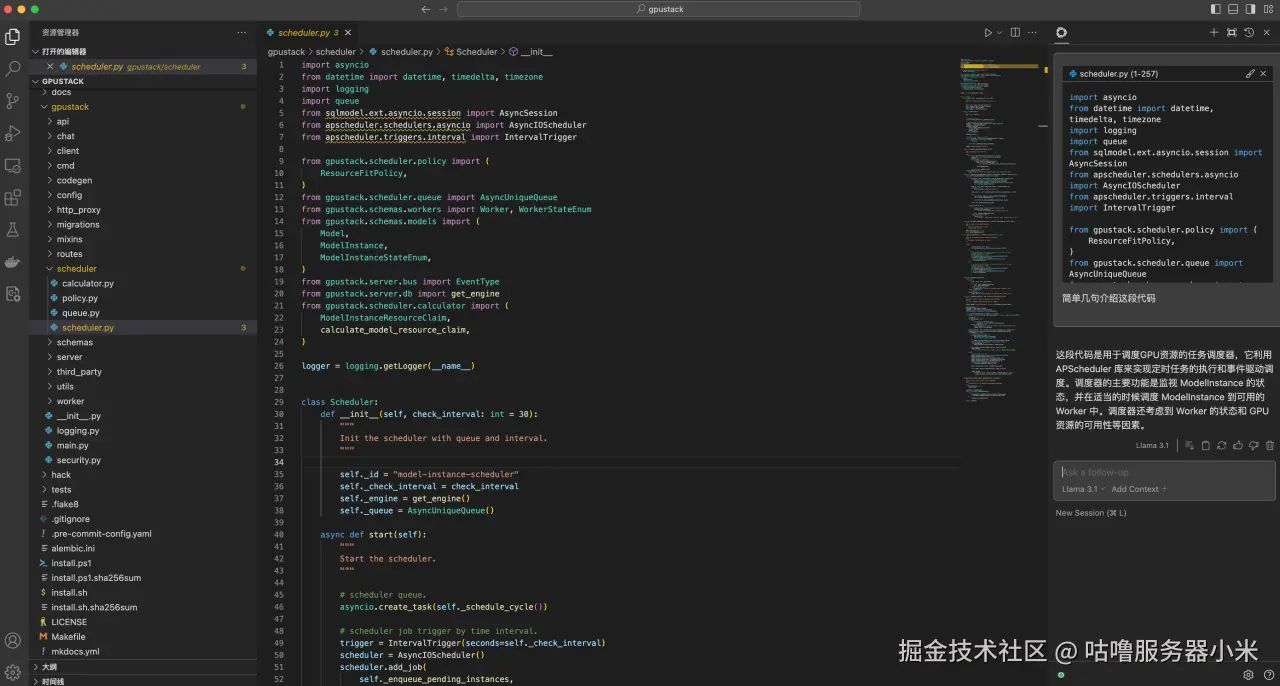The width and height of the screenshot is (1280, 686).
Task: Select the scheduler.py editor tab
Action: click(x=303, y=33)
